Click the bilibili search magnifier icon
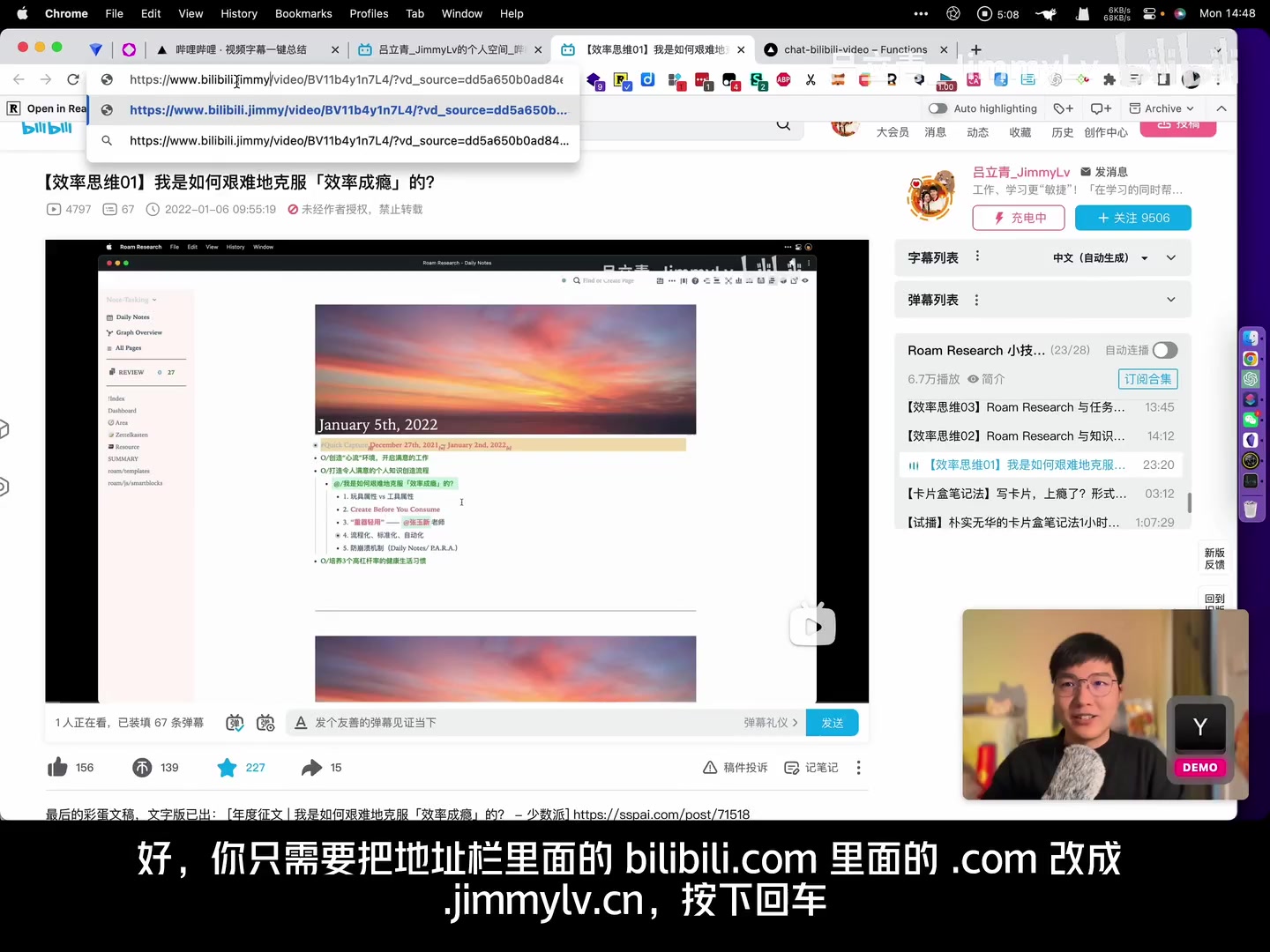The image size is (1270, 952). tap(783, 124)
